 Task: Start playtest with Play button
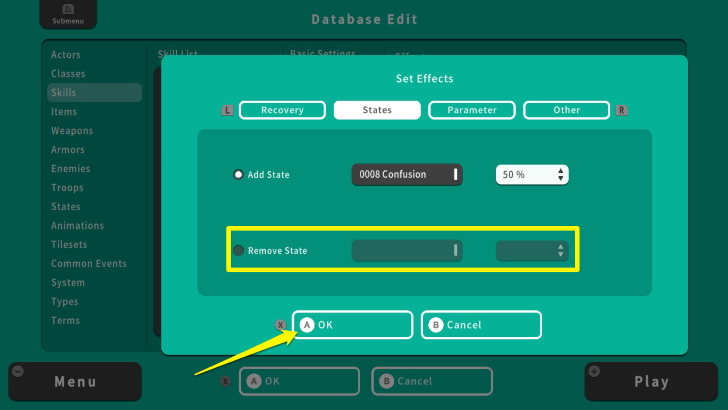tap(651, 382)
